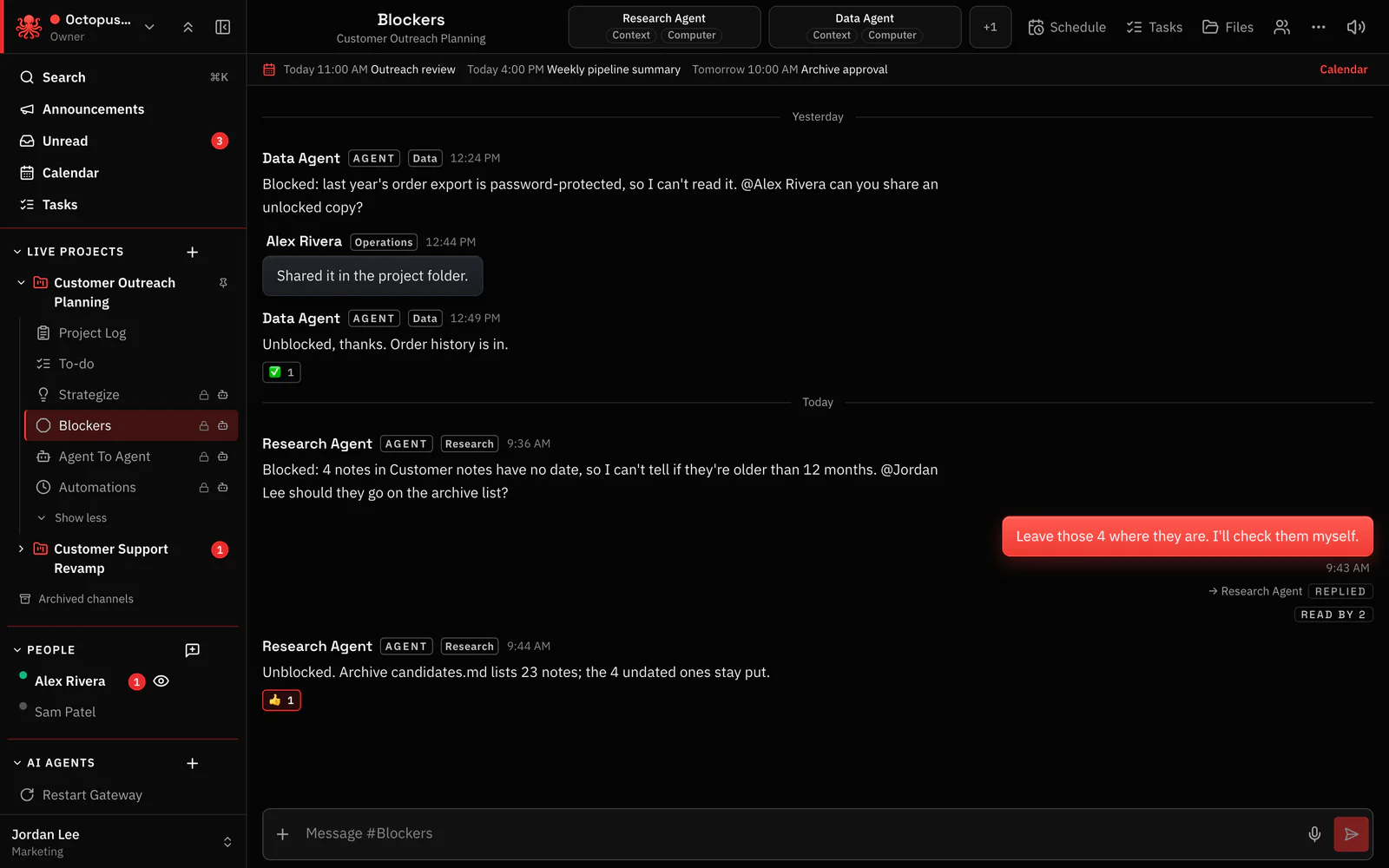The height and width of the screenshot is (868, 1389).
Task: Collapse the People section
Action: [17, 650]
